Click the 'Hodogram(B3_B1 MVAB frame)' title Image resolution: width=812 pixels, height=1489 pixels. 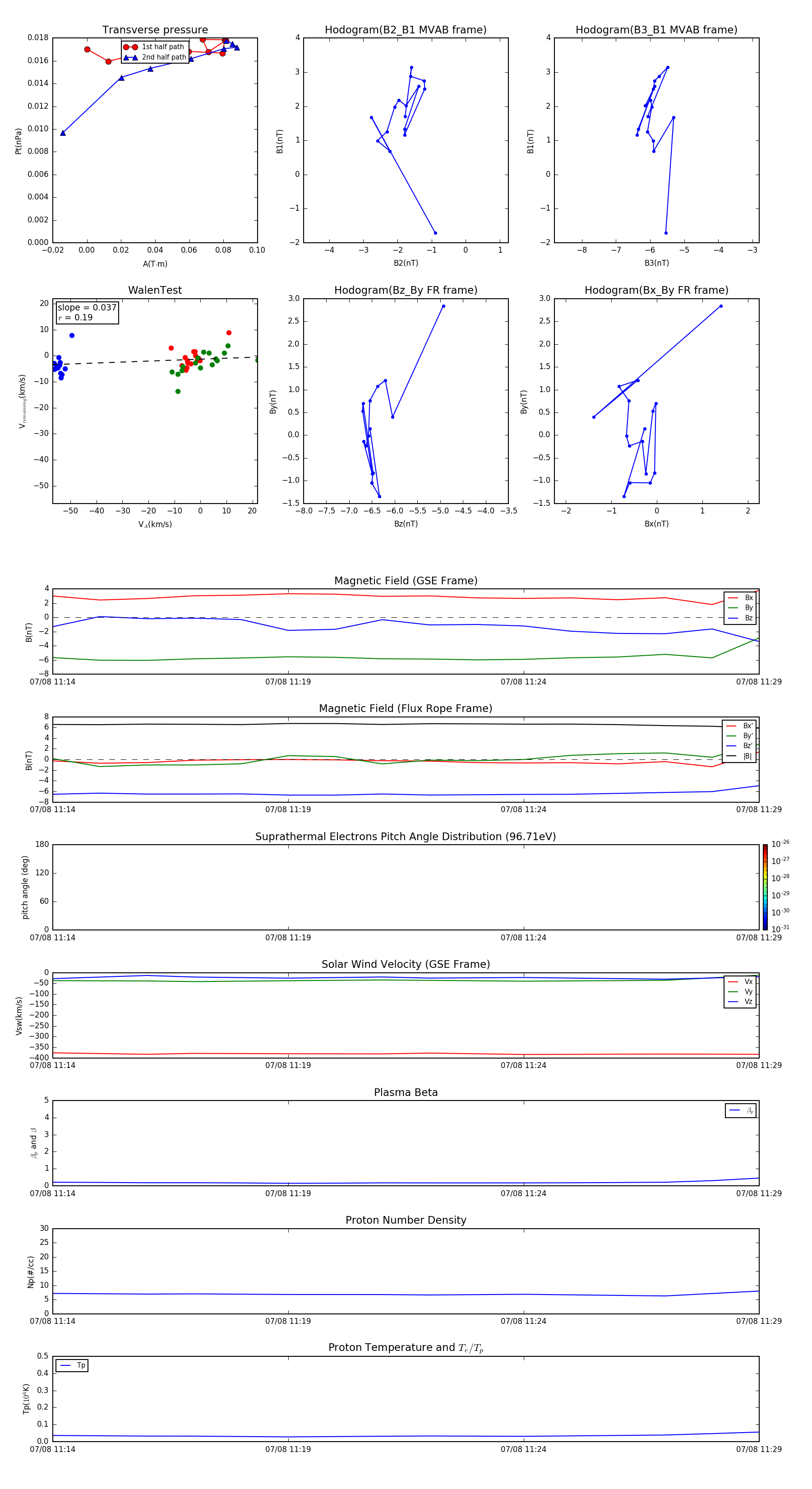[x=656, y=30]
